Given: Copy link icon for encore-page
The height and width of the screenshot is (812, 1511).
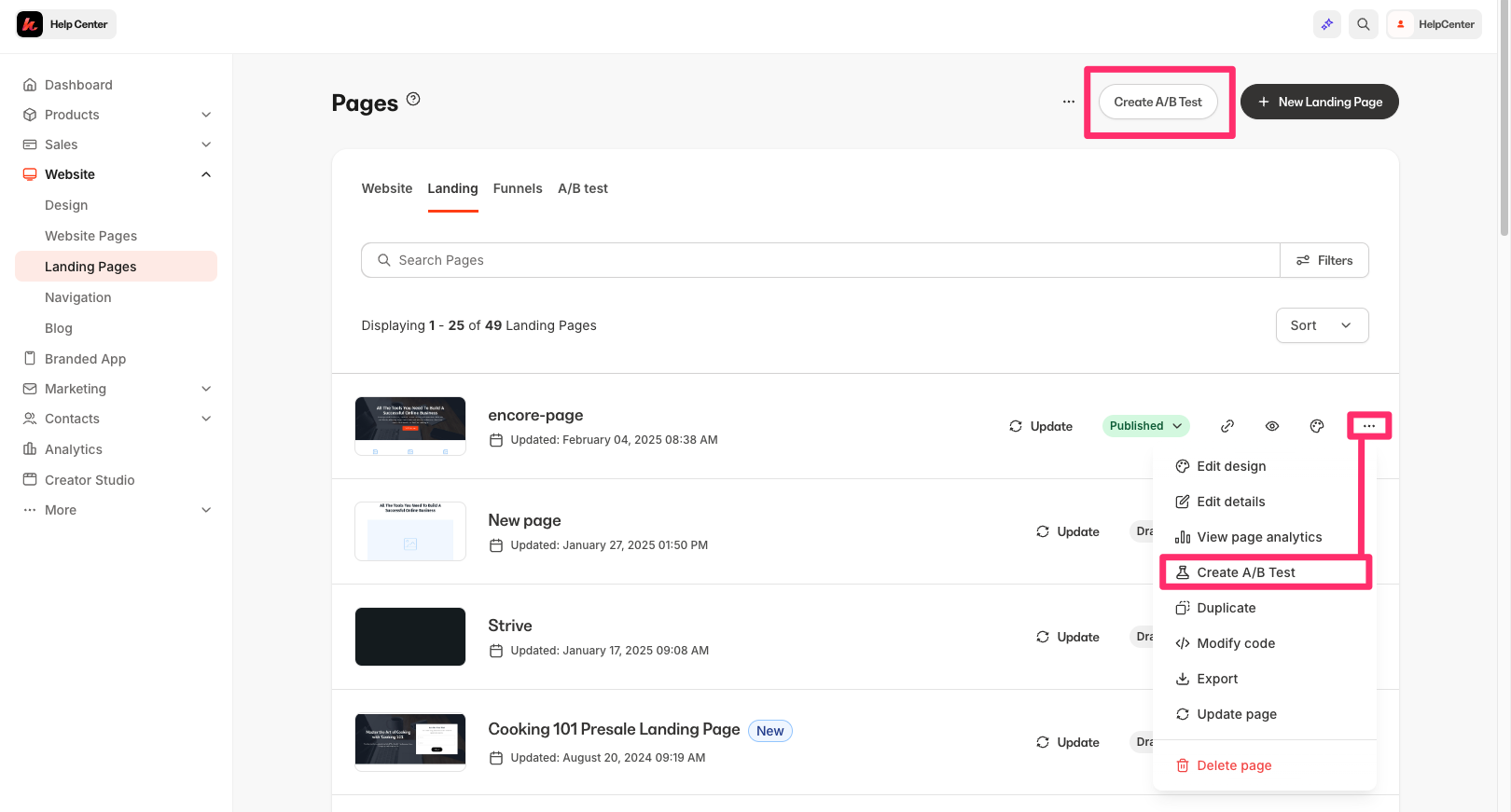Looking at the screenshot, I should tap(1227, 426).
